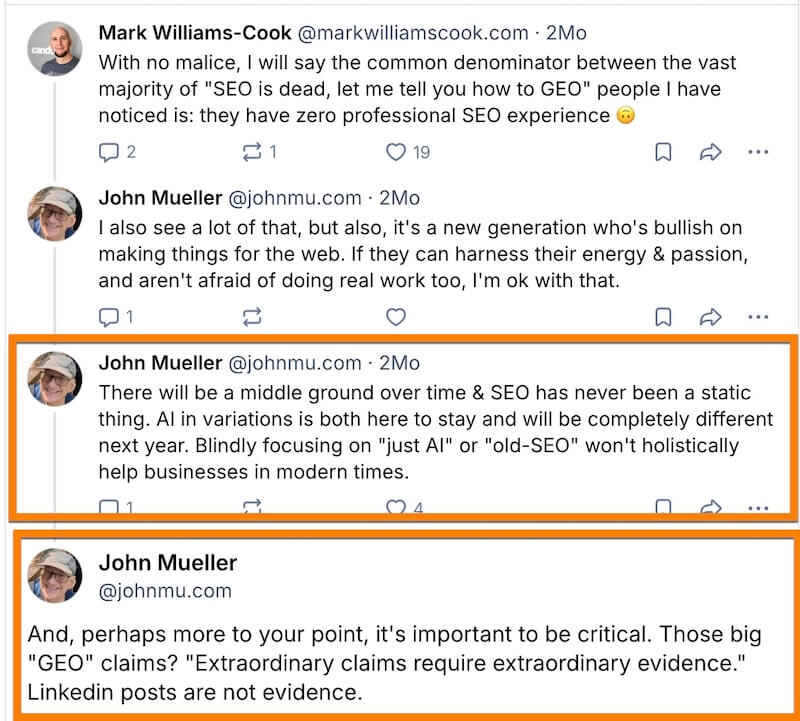Bookmark Mark Williams-Cook's post
Image resolution: width=800 pixels, height=721 pixels.
[x=662, y=152]
